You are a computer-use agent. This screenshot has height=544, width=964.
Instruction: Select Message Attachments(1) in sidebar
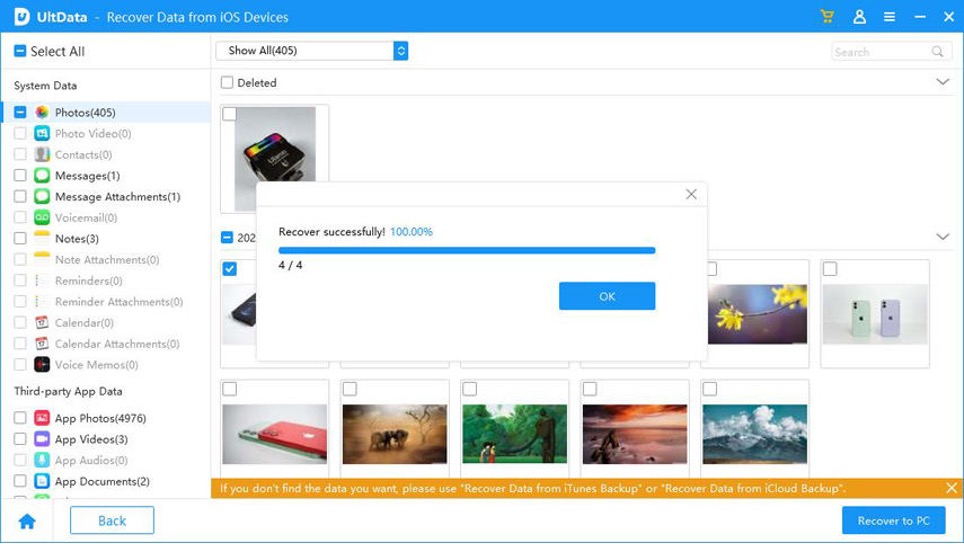pos(117,197)
